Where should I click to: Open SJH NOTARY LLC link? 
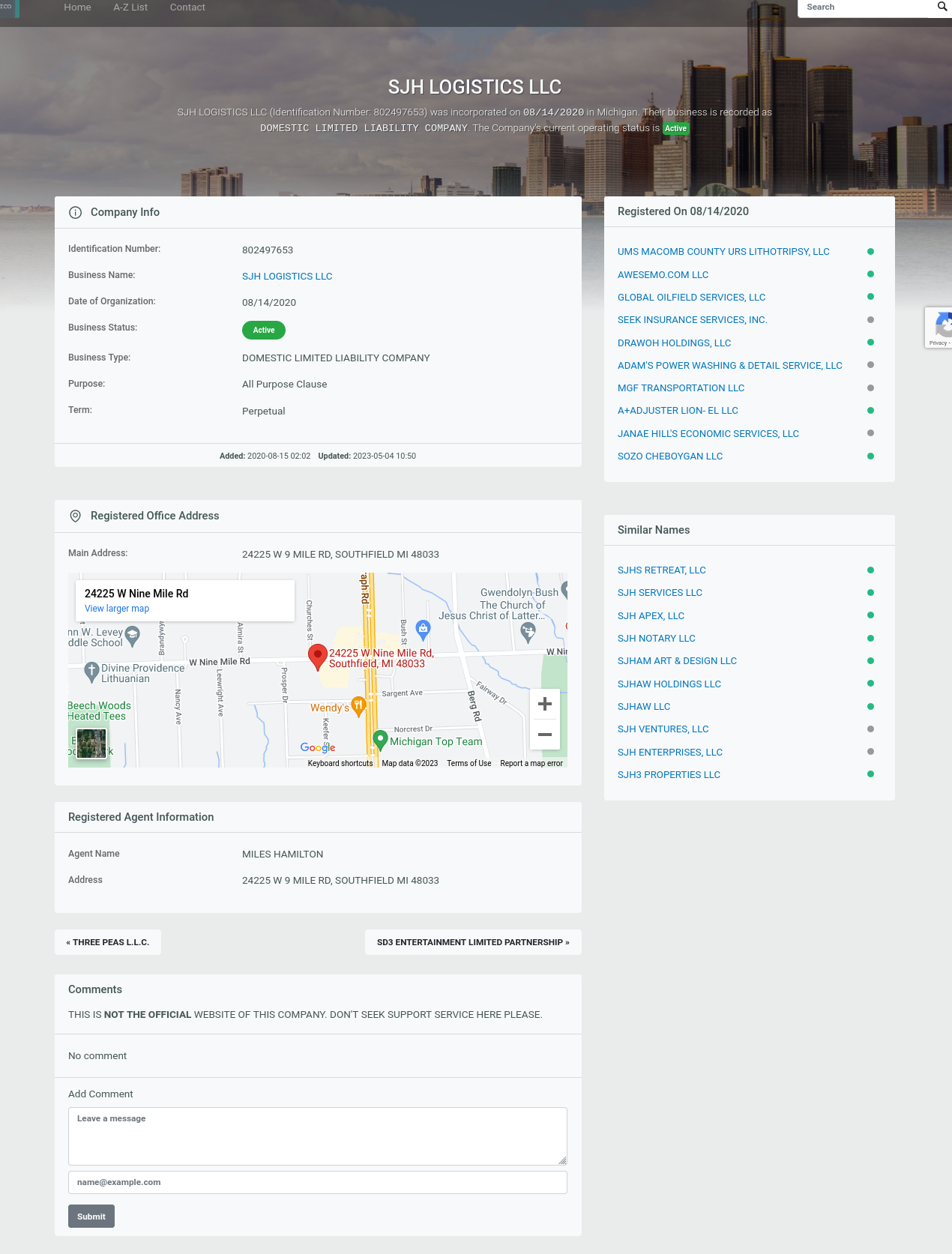[x=657, y=639]
